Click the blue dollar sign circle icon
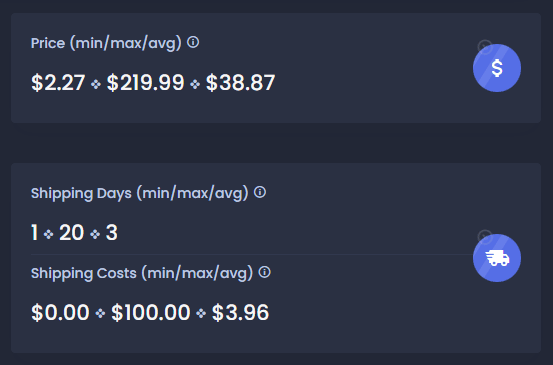 [497, 68]
